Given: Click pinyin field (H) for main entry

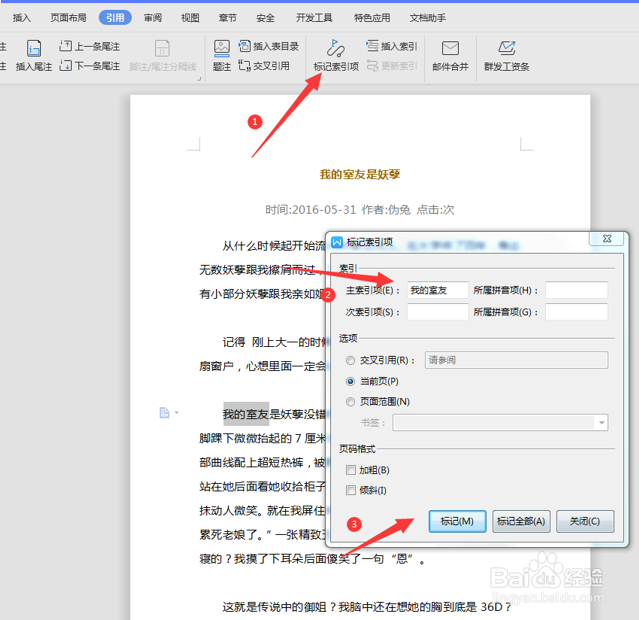Looking at the screenshot, I should [576, 290].
